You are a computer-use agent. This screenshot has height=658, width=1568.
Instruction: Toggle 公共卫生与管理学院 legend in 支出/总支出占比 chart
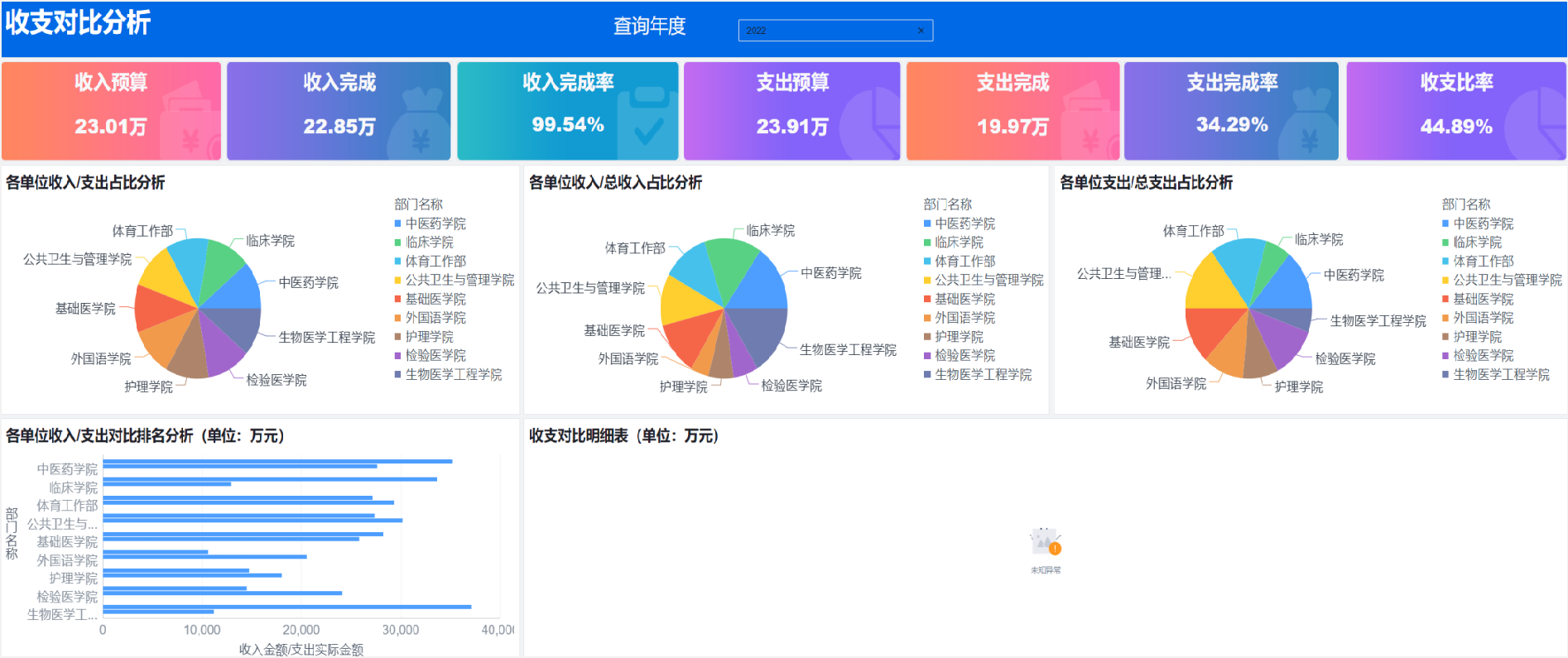click(x=1502, y=280)
